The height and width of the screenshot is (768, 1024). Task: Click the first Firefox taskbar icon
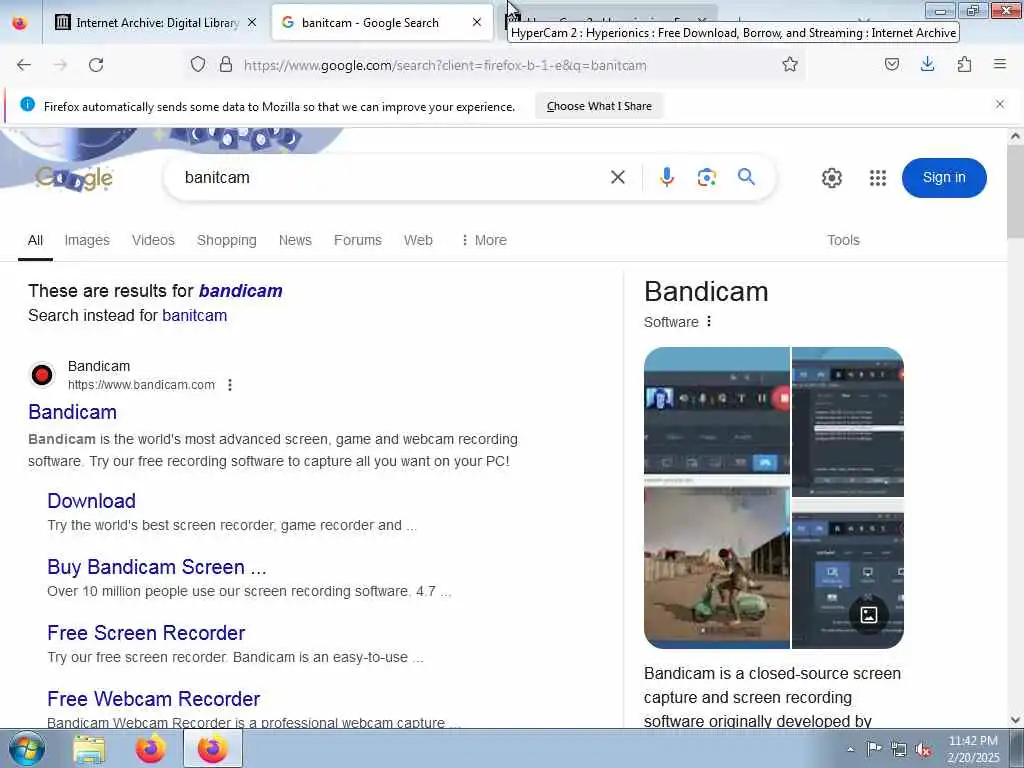[x=150, y=749]
